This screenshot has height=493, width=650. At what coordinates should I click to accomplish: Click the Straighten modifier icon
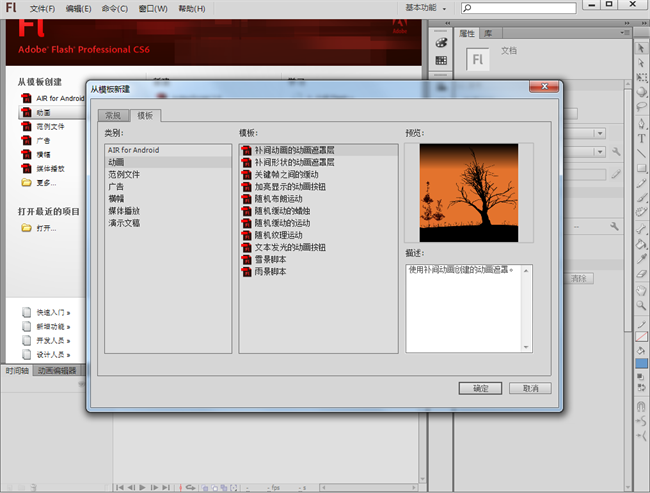click(641, 435)
